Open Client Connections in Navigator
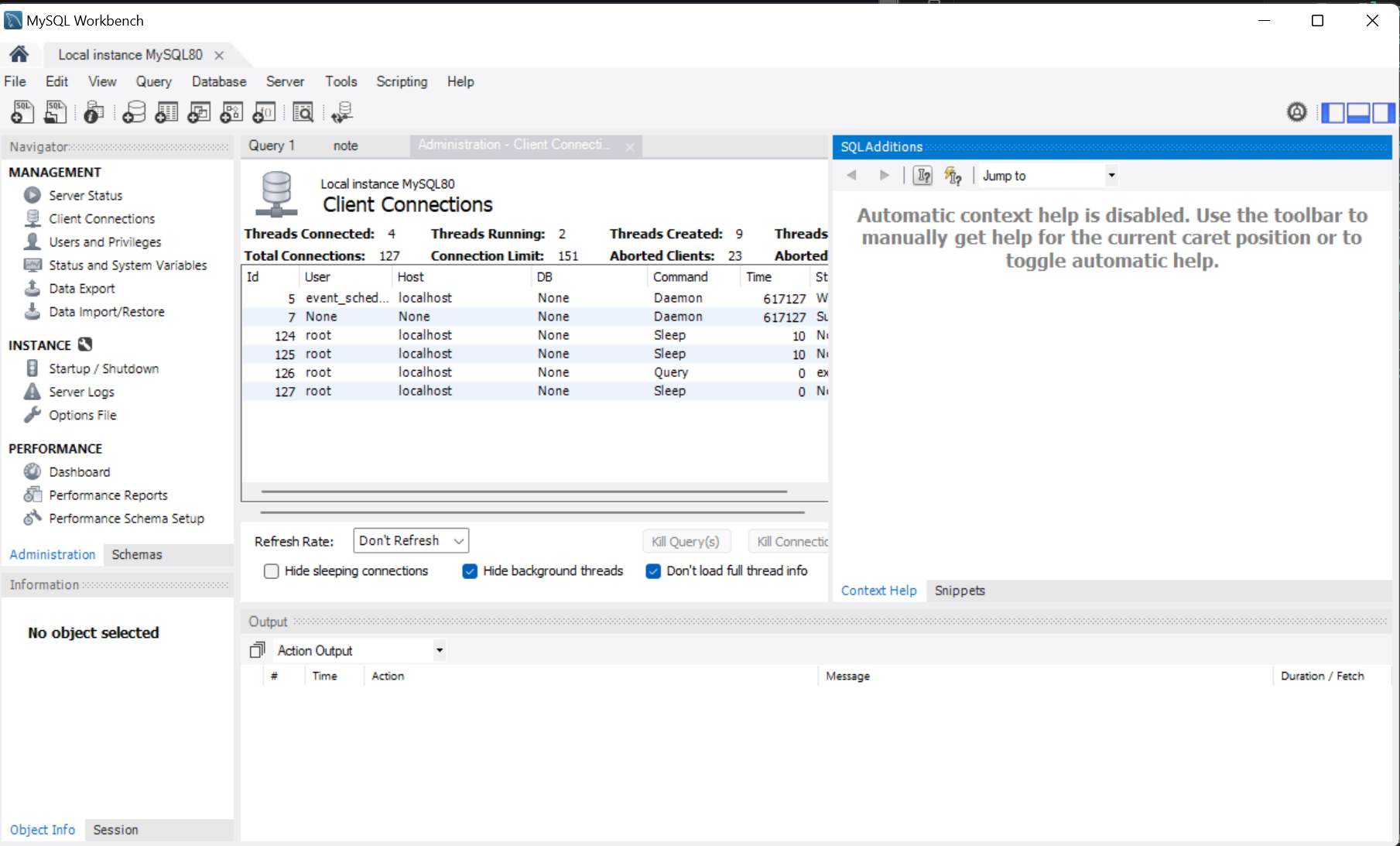This screenshot has height=846, width=1400. (101, 219)
